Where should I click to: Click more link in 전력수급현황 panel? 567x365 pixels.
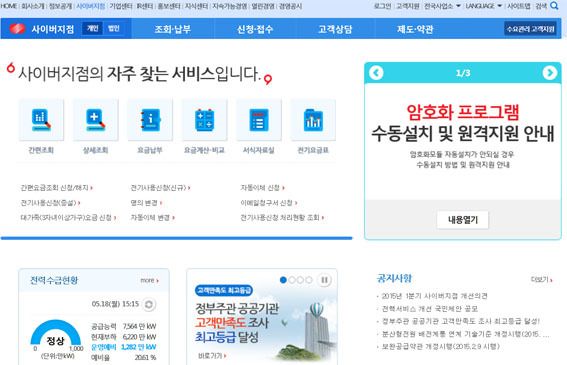(149, 280)
